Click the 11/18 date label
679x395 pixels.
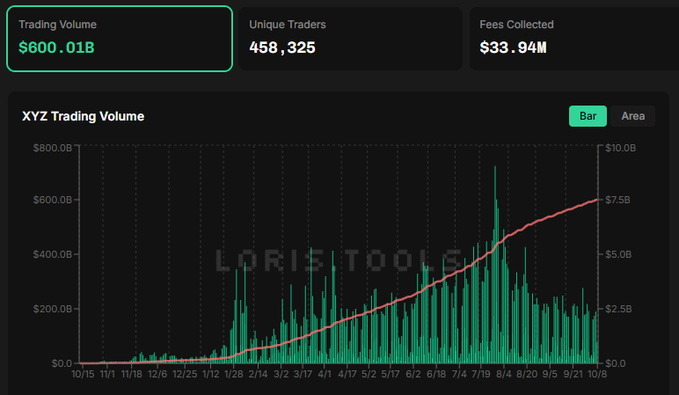point(132,374)
